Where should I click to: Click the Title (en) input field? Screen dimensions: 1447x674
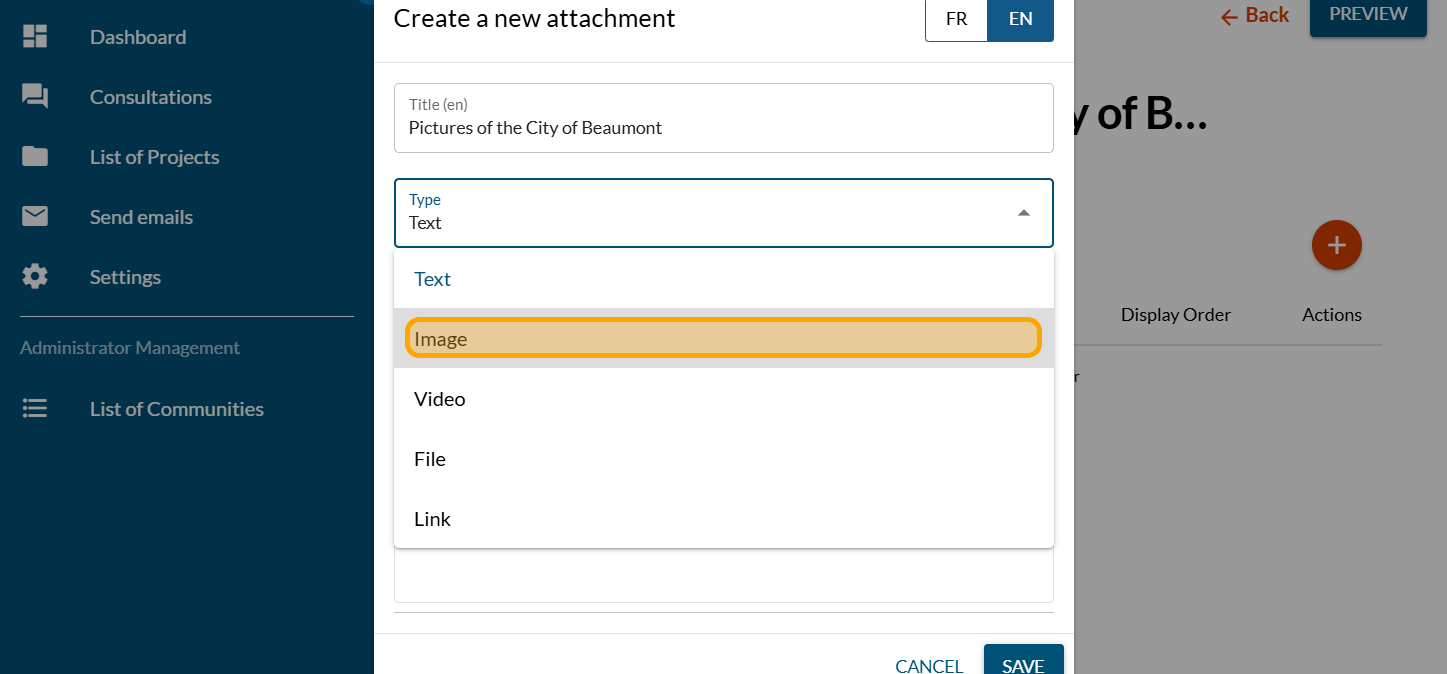point(723,128)
